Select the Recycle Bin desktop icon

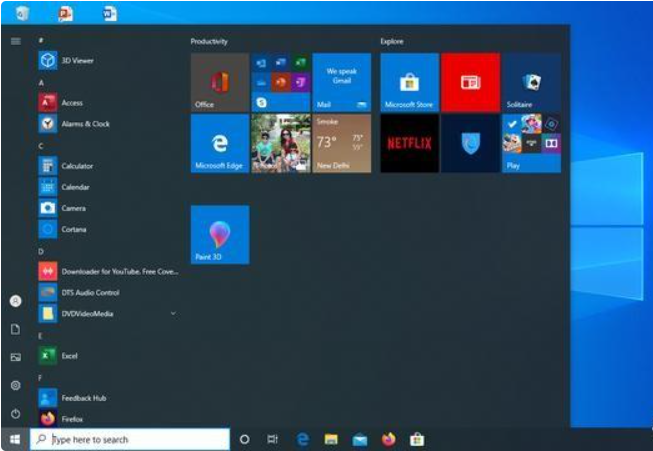point(22,13)
